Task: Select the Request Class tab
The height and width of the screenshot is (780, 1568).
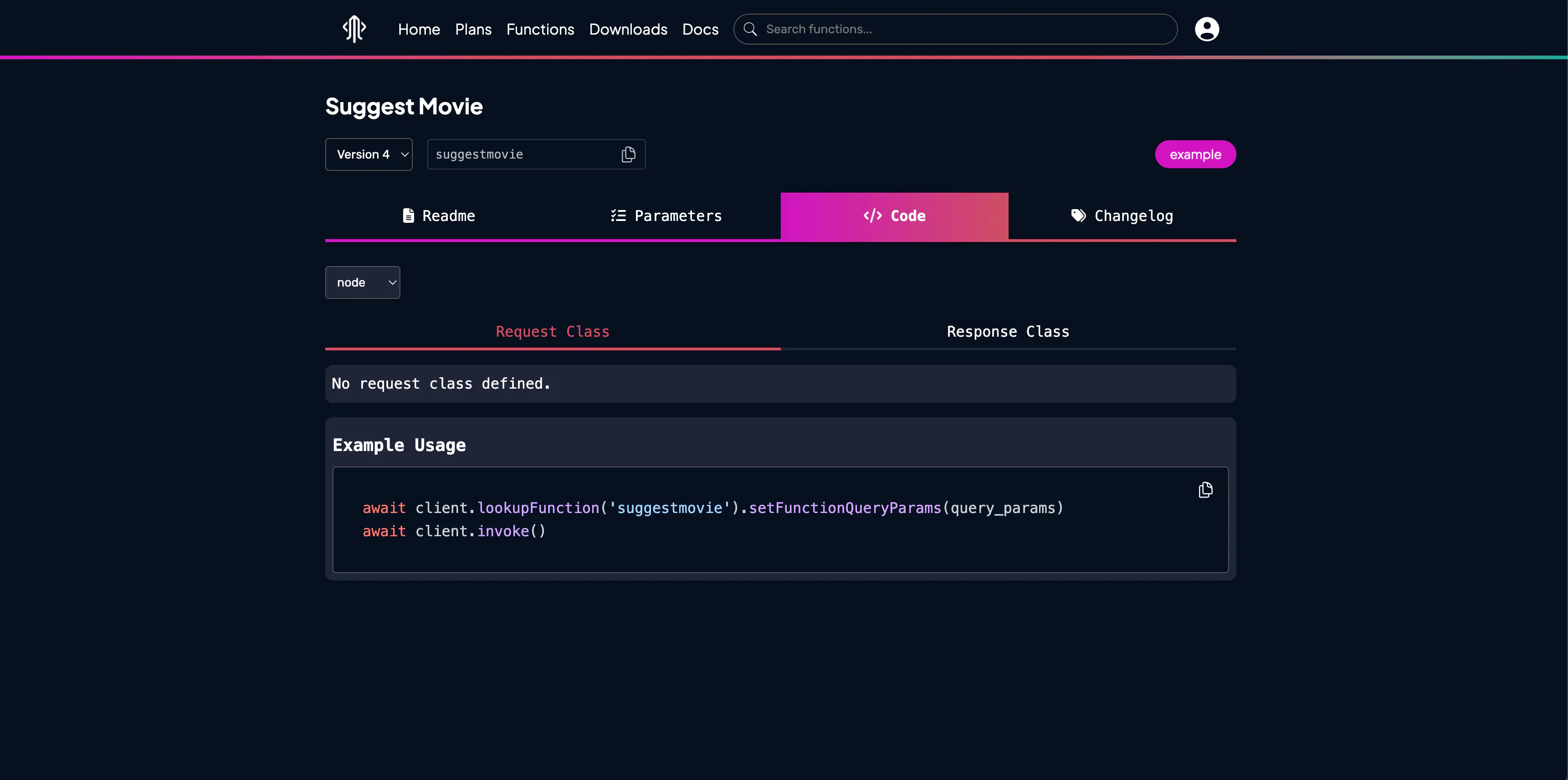Action: coord(553,332)
